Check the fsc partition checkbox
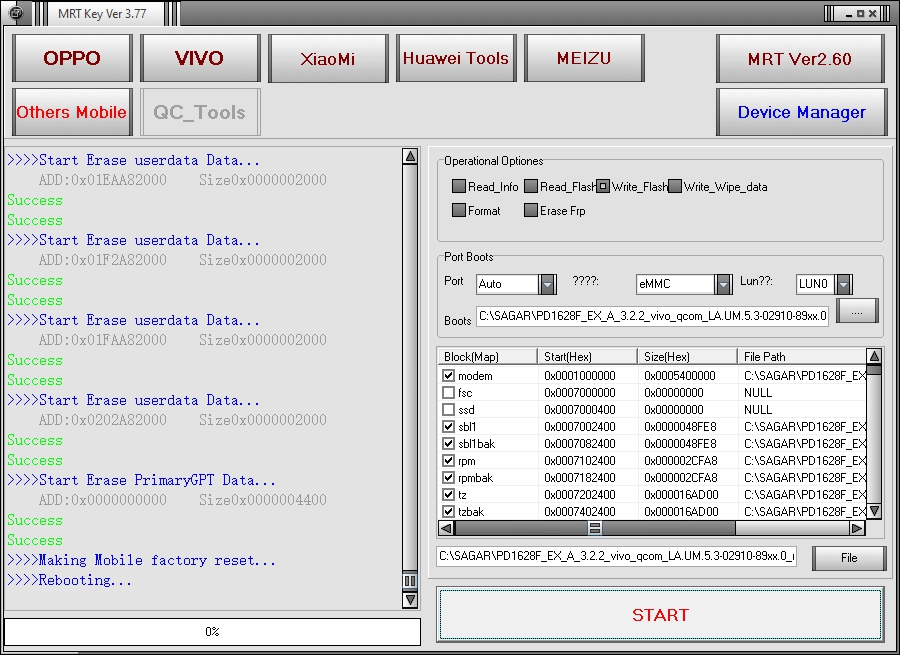Screen dimensions: 900x655 pyautogui.click(x=448, y=393)
